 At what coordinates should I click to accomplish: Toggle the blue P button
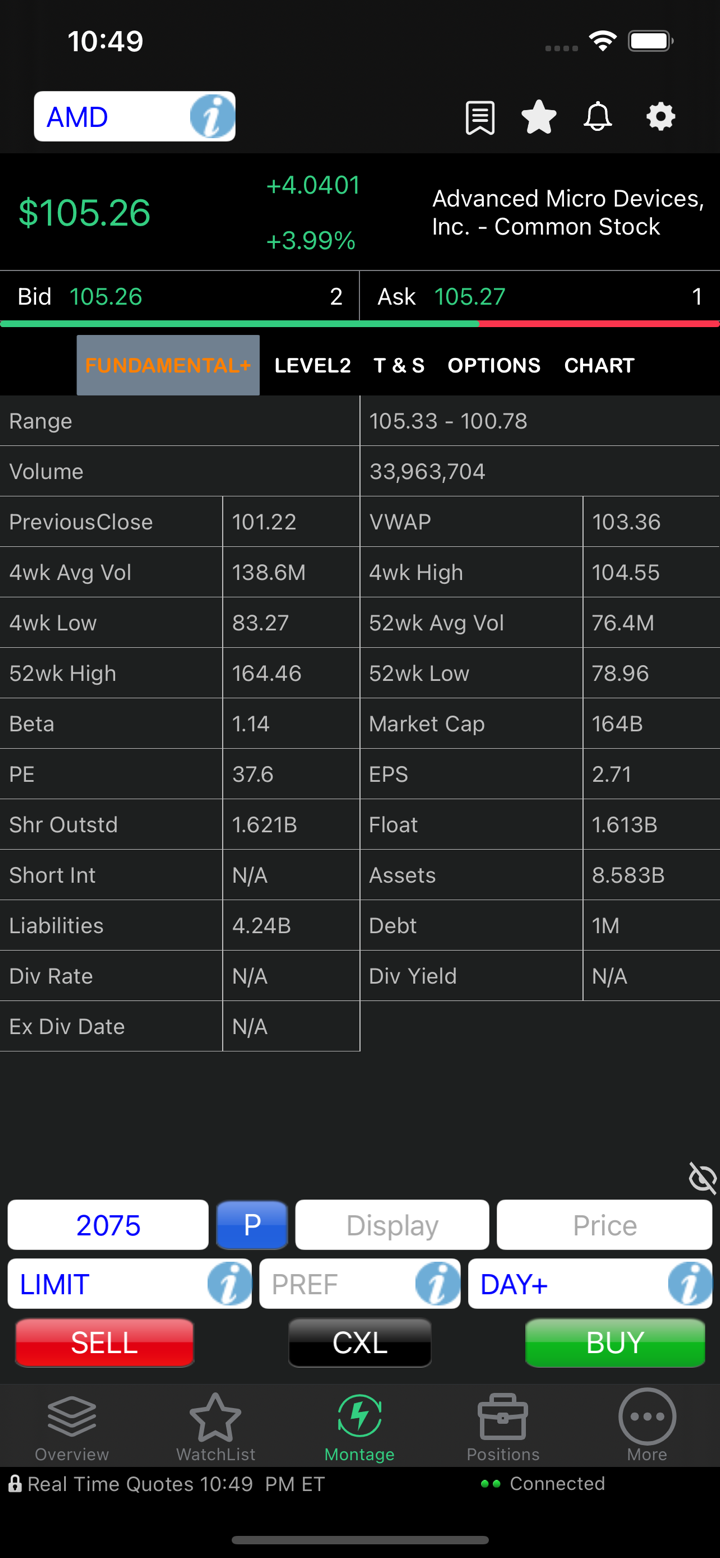[x=252, y=1225]
